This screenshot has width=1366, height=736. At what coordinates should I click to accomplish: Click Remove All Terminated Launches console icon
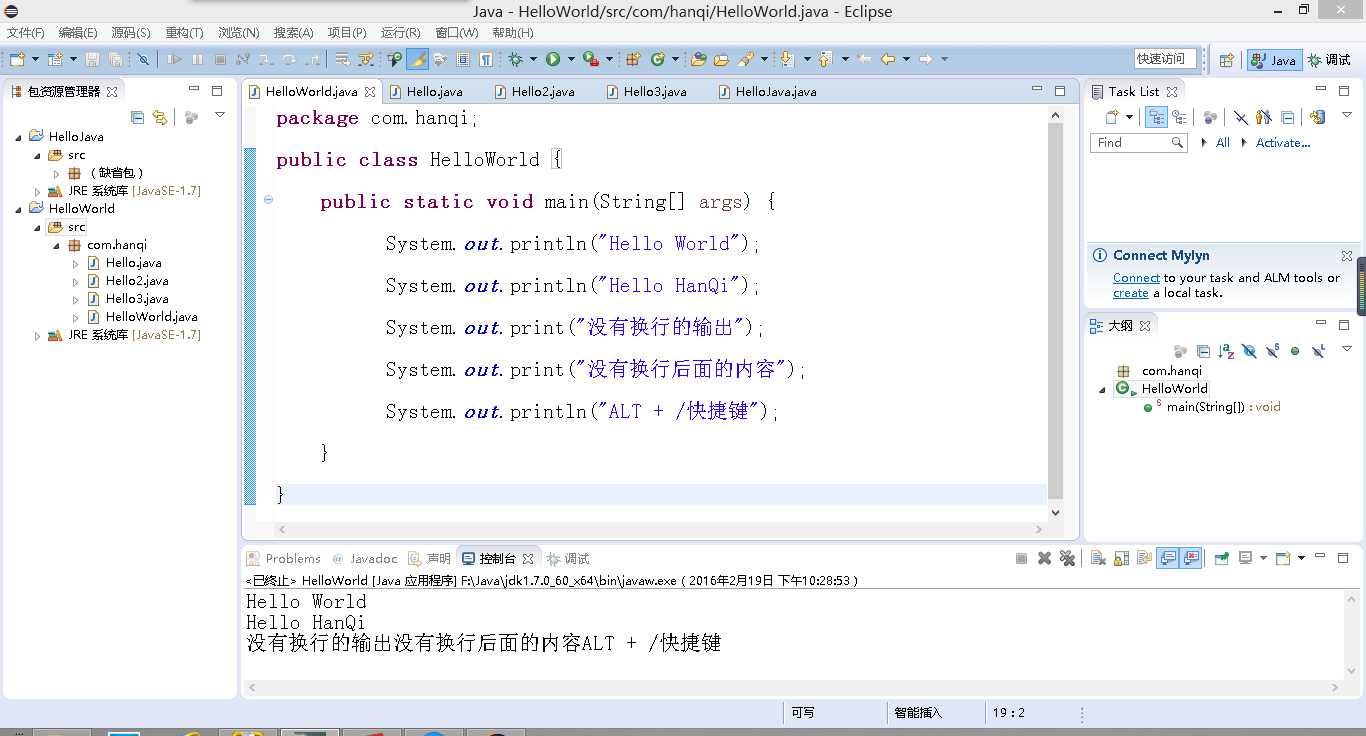pyautogui.click(x=1067, y=558)
